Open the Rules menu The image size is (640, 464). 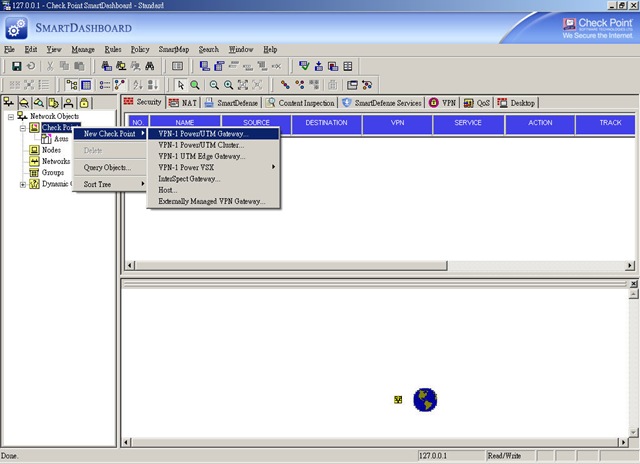coord(113,49)
